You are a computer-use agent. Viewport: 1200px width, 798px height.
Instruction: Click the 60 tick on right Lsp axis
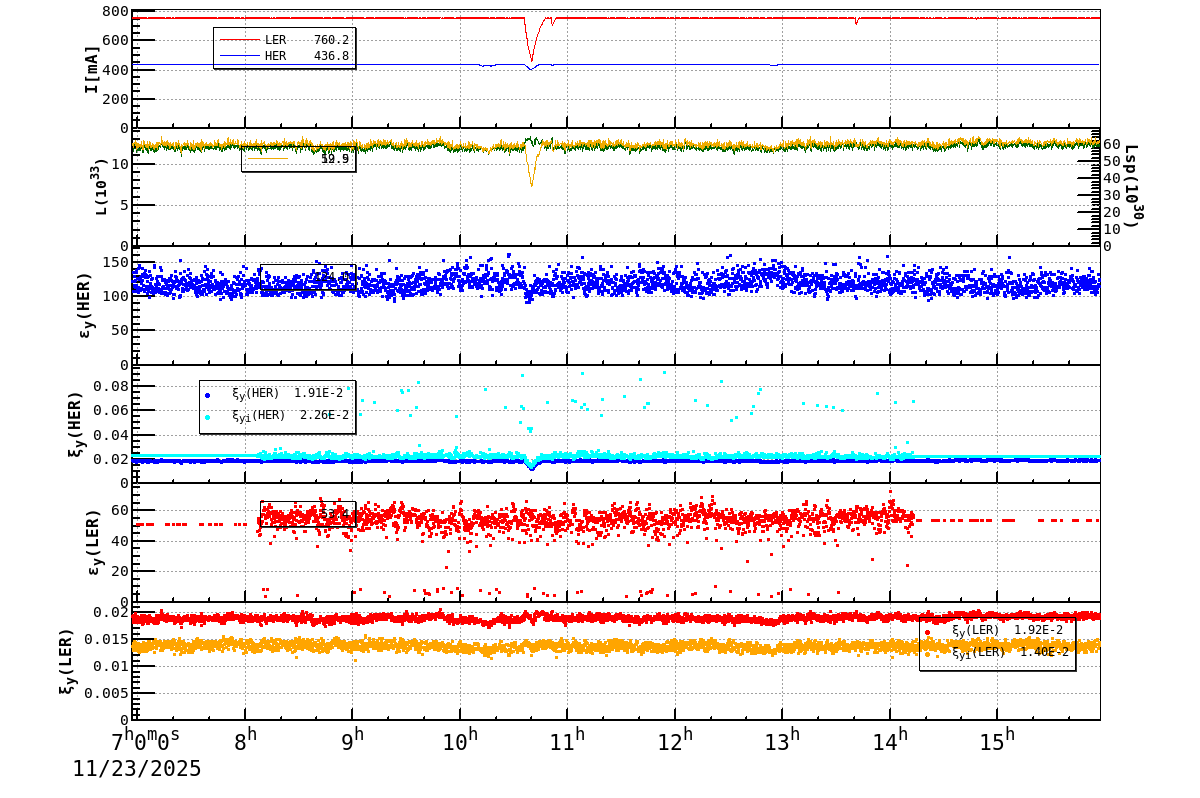(x=1112, y=144)
